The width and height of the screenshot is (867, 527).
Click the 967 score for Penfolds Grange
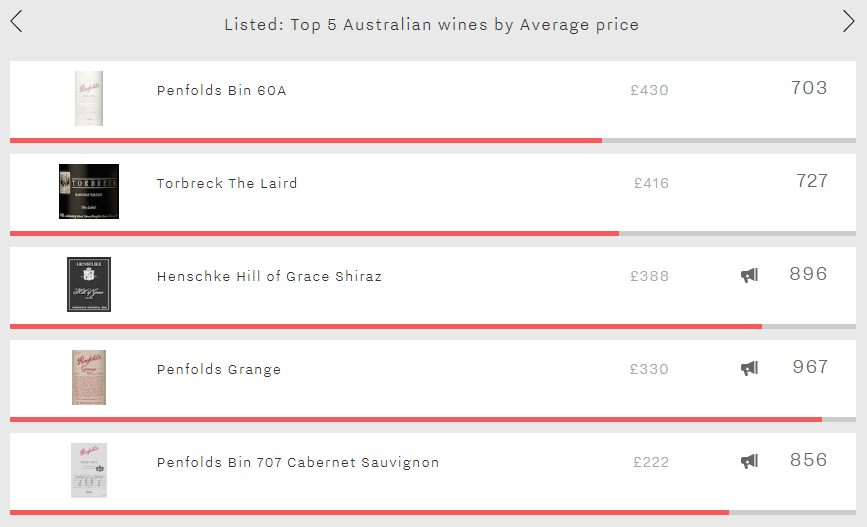pyautogui.click(x=810, y=367)
